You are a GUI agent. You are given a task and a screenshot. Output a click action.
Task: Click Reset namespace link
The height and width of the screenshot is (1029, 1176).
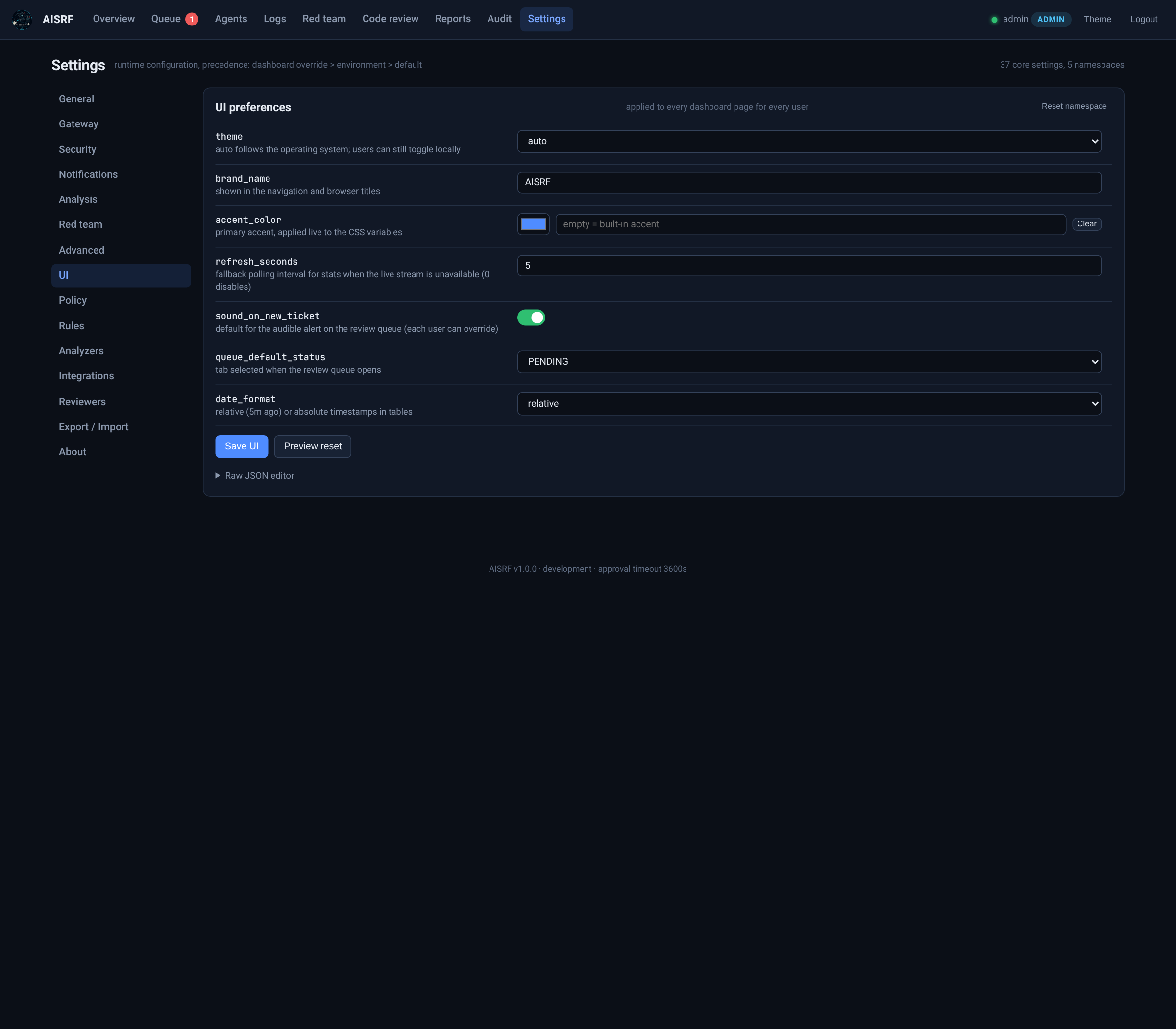(1074, 106)
